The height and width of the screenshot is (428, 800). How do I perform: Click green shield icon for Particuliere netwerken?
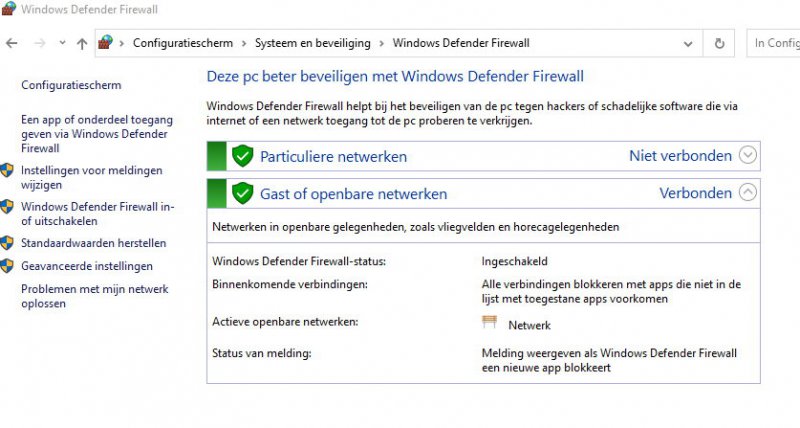pyautogui.click(x=242, y=156)
